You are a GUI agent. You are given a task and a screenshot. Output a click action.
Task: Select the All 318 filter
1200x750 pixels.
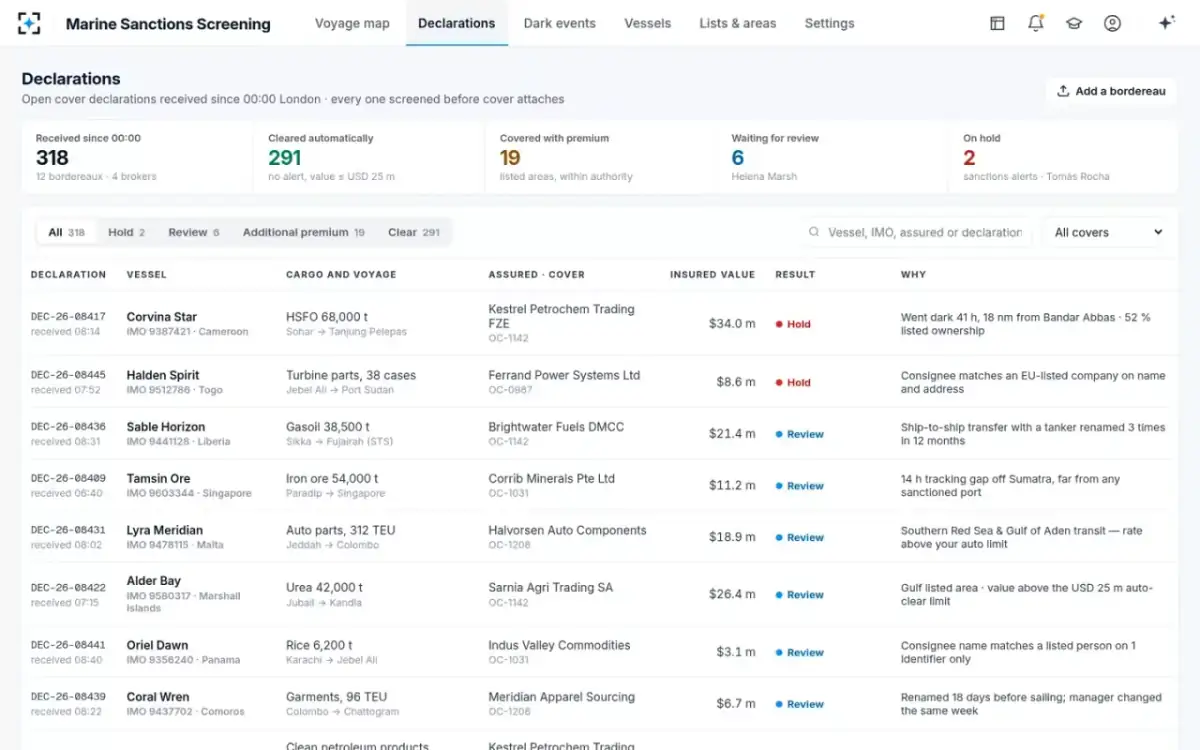coord(67,232)
